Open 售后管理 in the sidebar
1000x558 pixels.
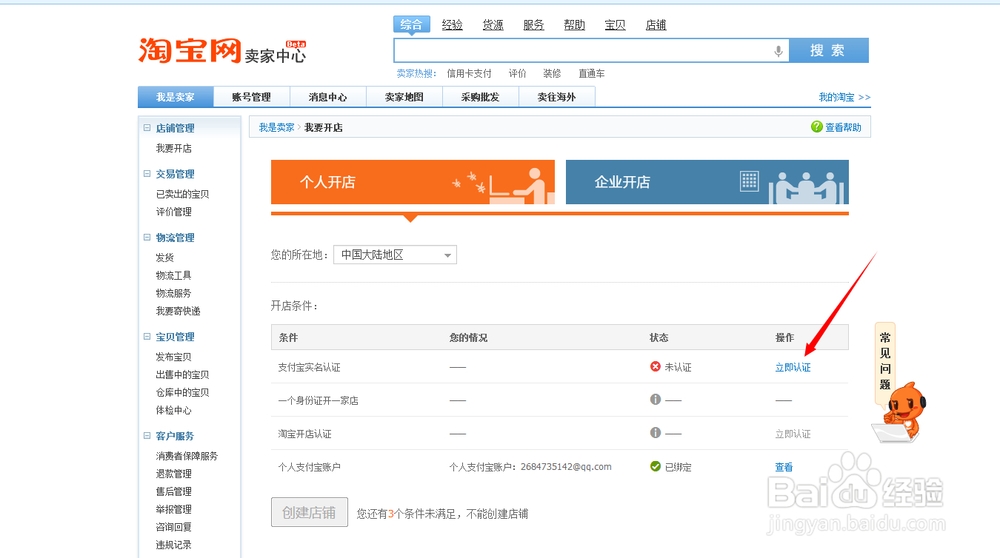tap(173, 492)
